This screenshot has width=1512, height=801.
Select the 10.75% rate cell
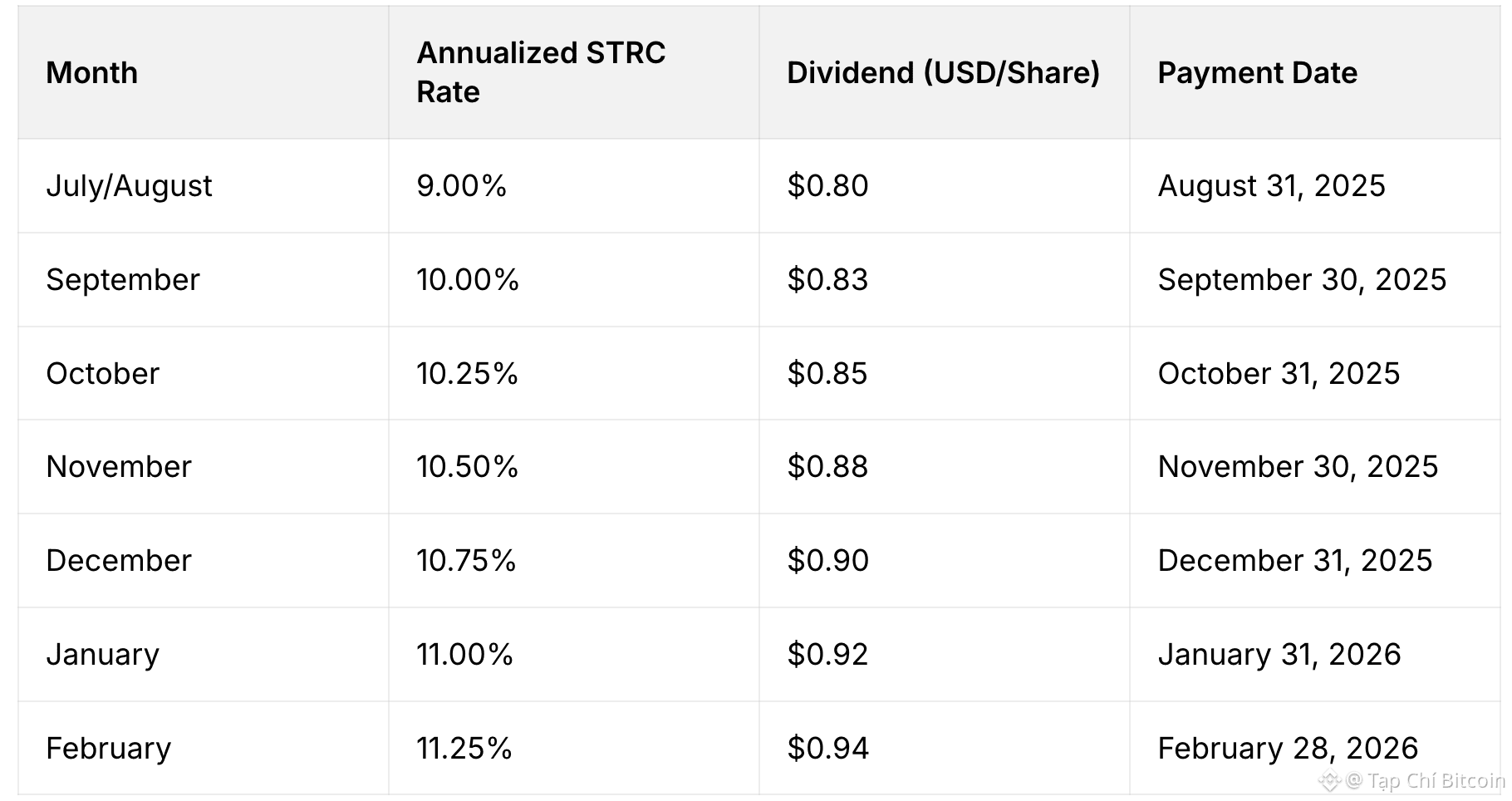click(x=466, y=560)
